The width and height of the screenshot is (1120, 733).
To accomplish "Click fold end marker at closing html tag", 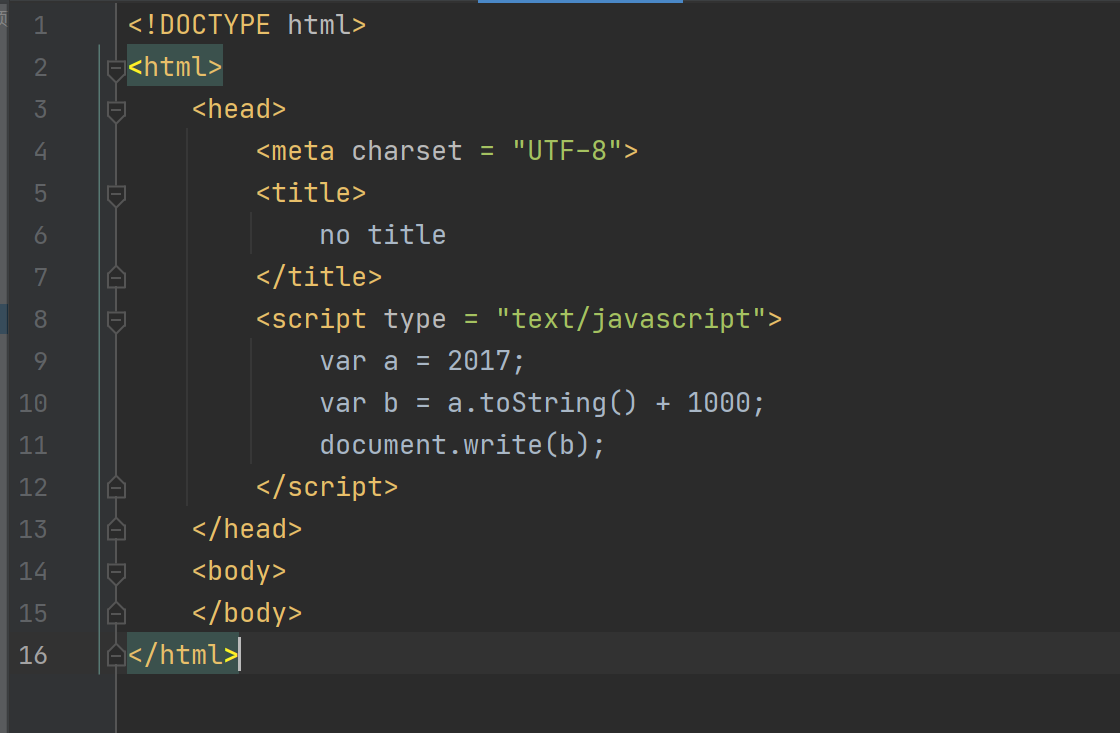I will 116,655.
